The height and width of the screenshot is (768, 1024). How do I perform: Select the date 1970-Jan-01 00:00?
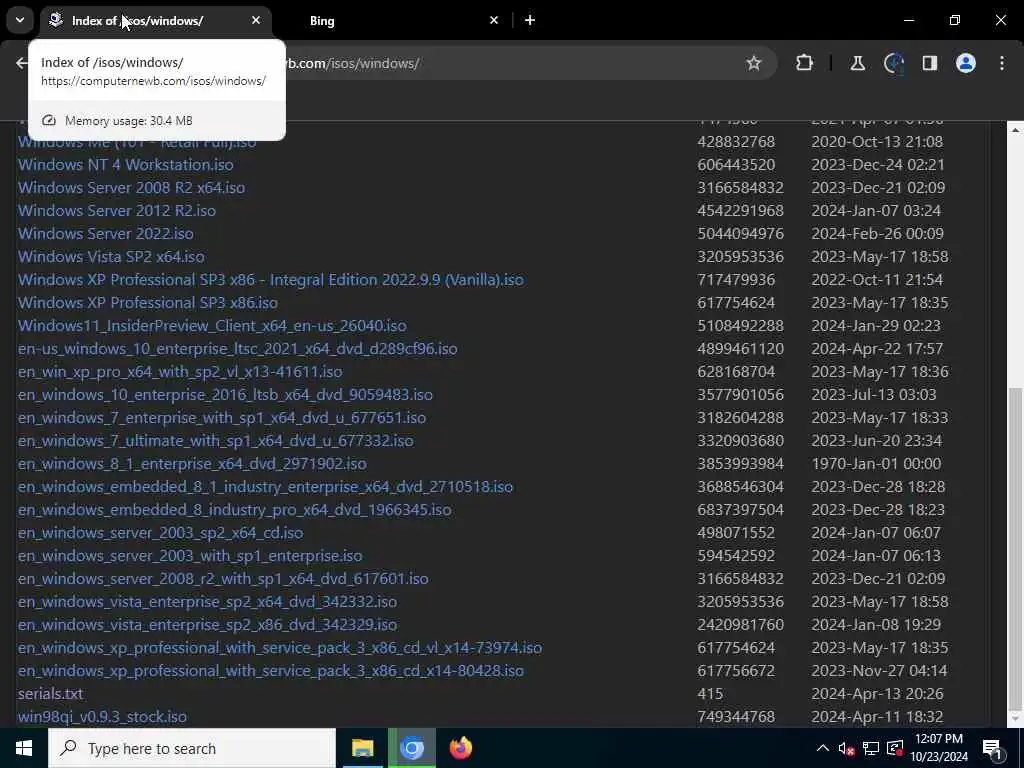[876, 464]
